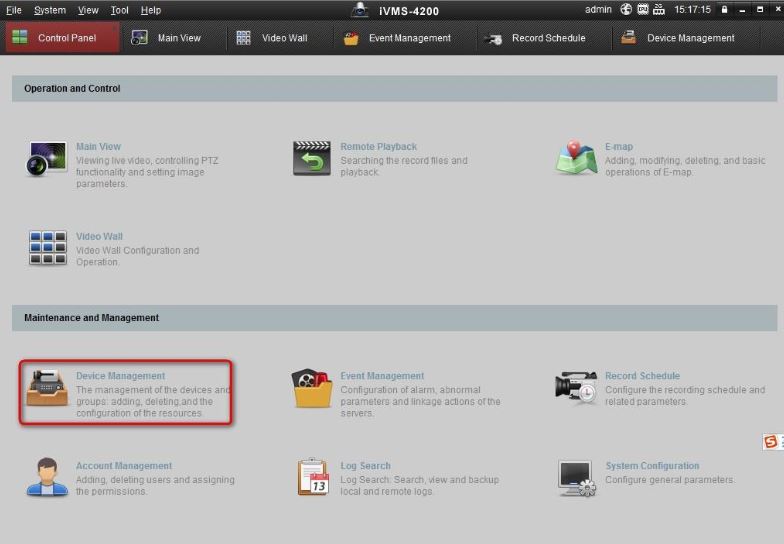Screen dimensions: 784x544
Task: Open the Main View link
Action: (x=98, y=146)
